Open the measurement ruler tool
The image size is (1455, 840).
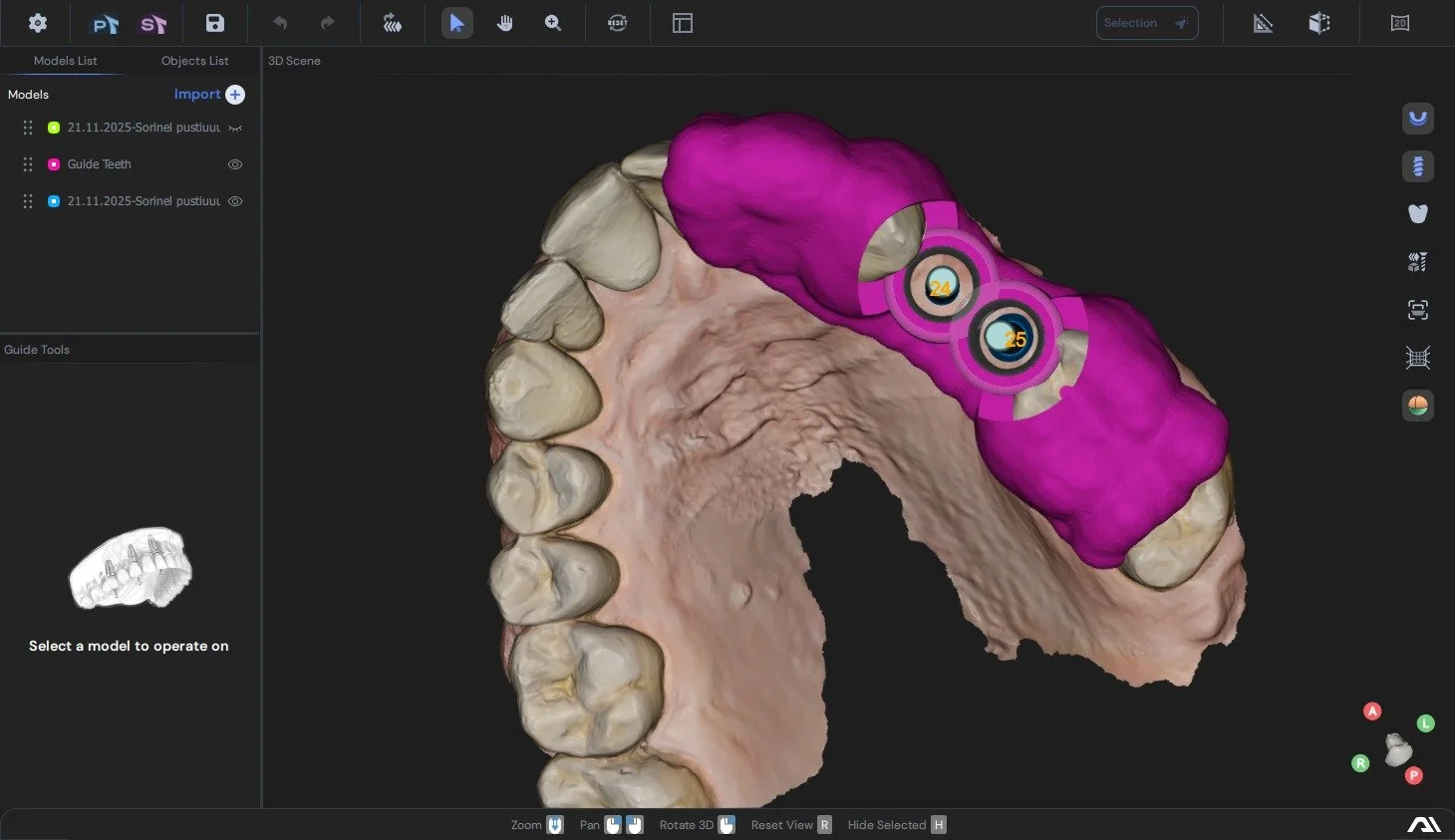(1263, 22)
